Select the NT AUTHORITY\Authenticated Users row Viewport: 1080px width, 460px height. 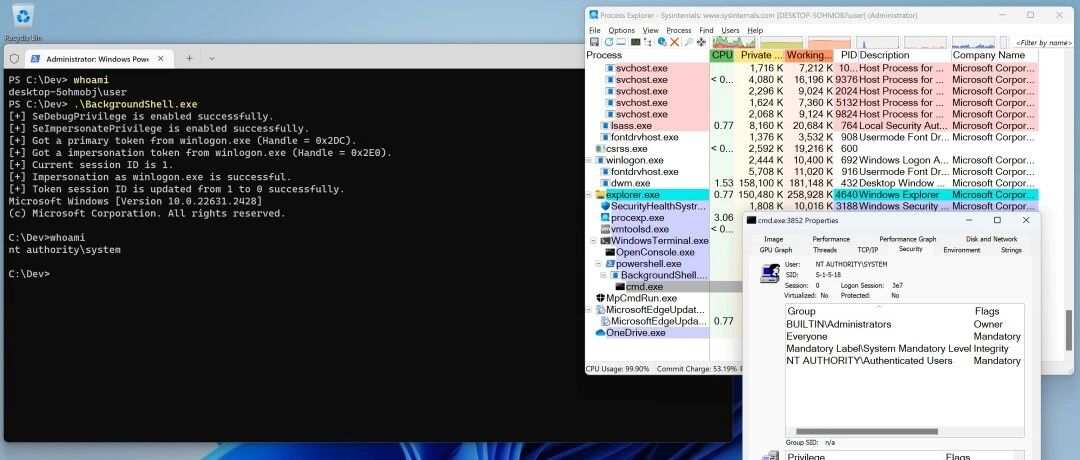(x=904, y=361)
